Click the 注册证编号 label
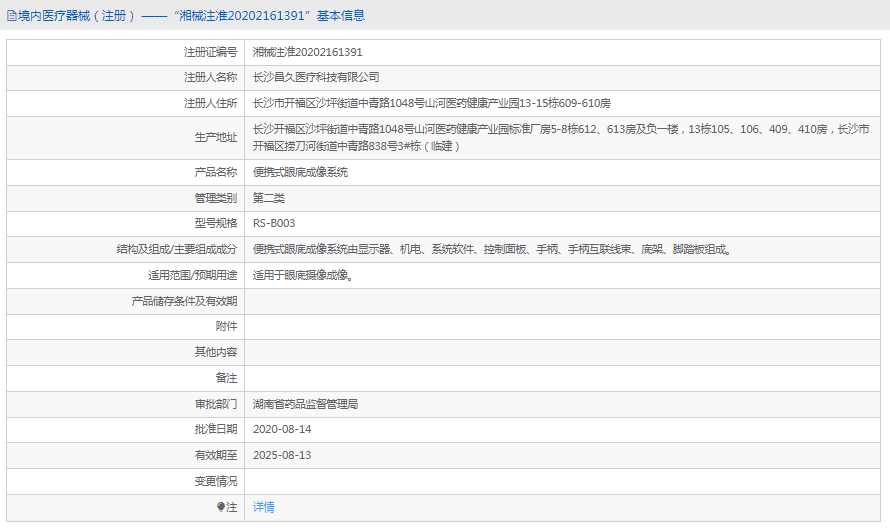Image resolution: width=890 pixels, height=531 pixels. 210,52
